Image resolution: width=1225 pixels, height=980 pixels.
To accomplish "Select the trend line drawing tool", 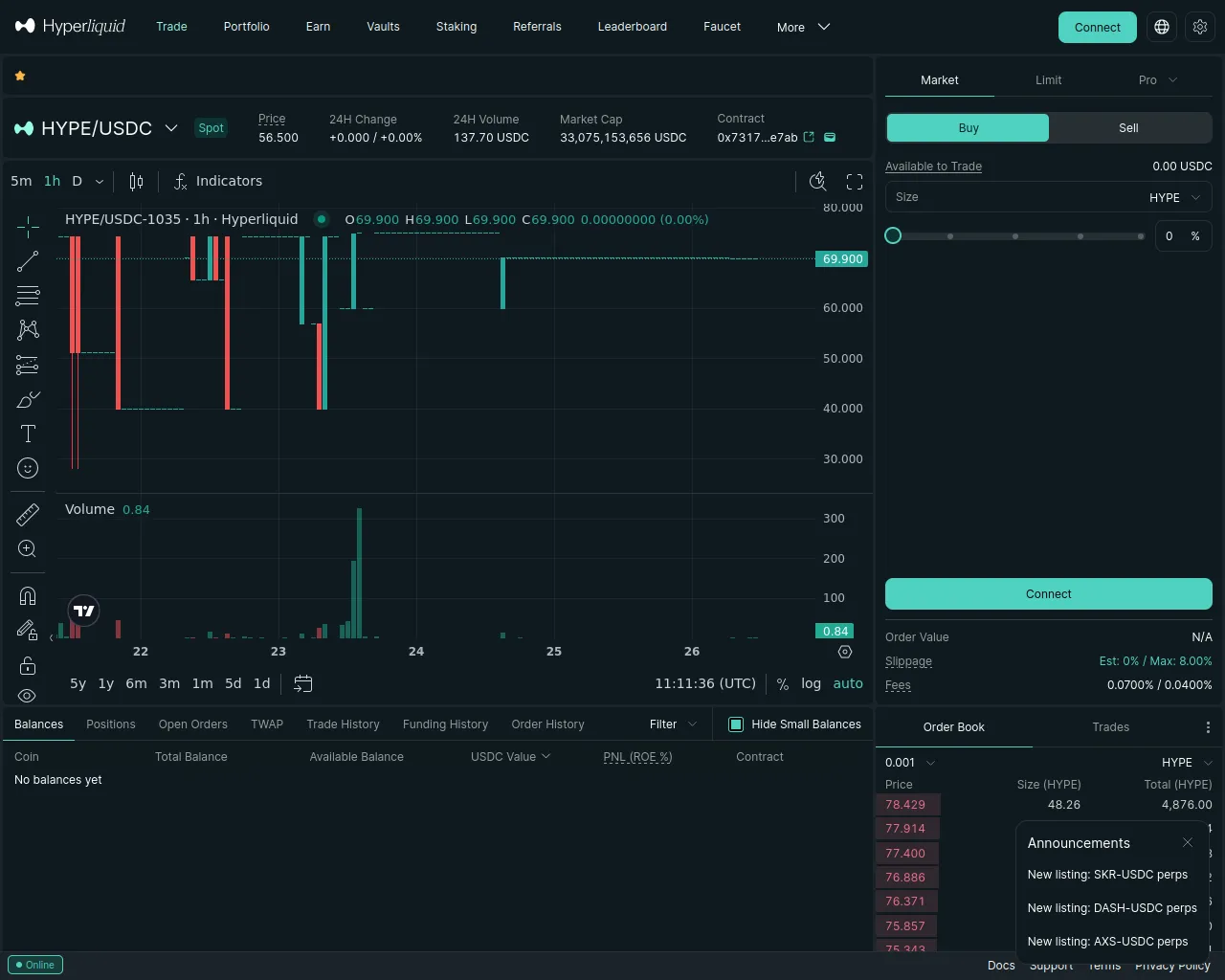I will pyautogui.click(x=28, y=260).
